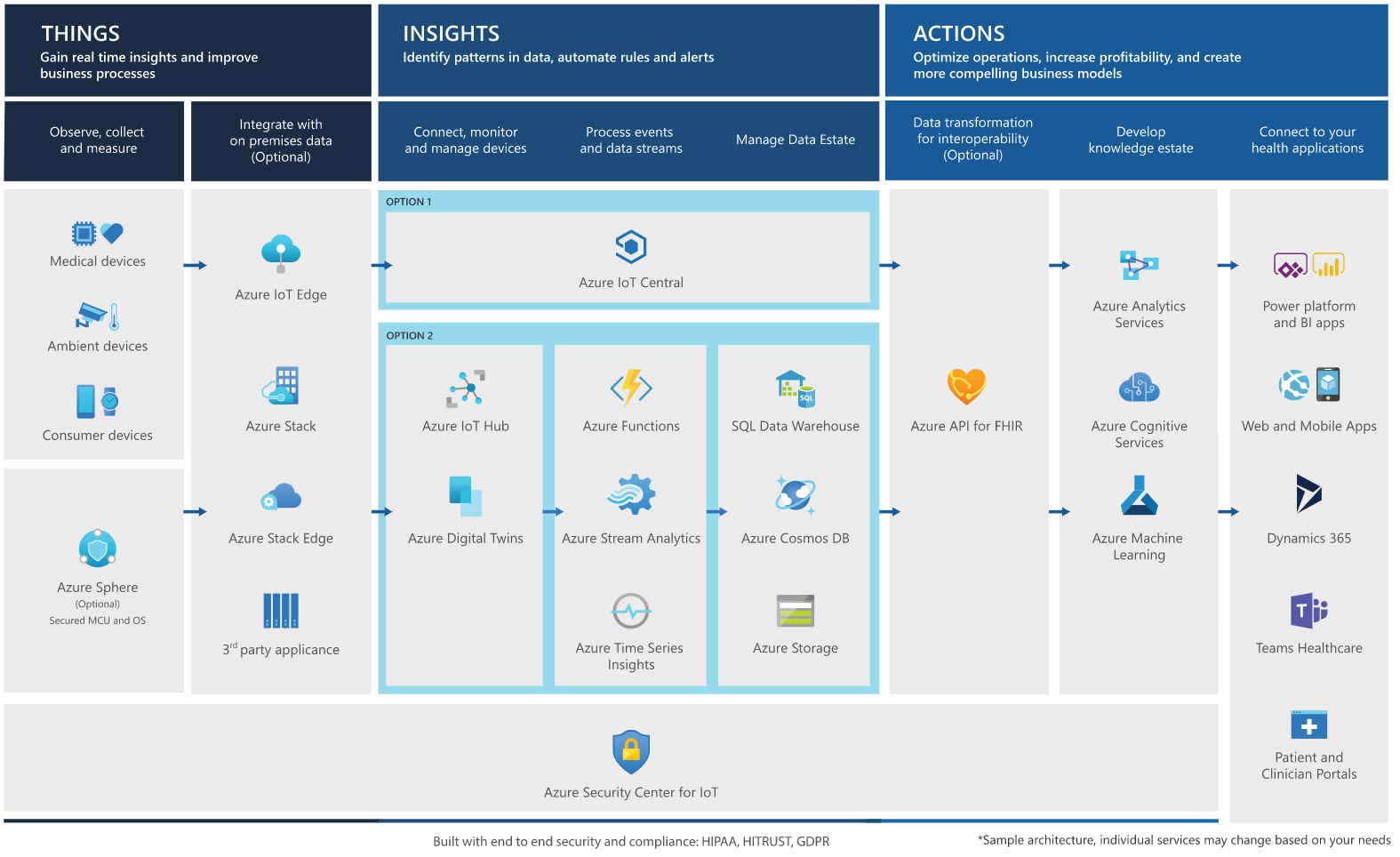Click the Azure Security Center for IoT shield
The width and height of the screenshot is (1400, 857).
[x=631, y=752]
